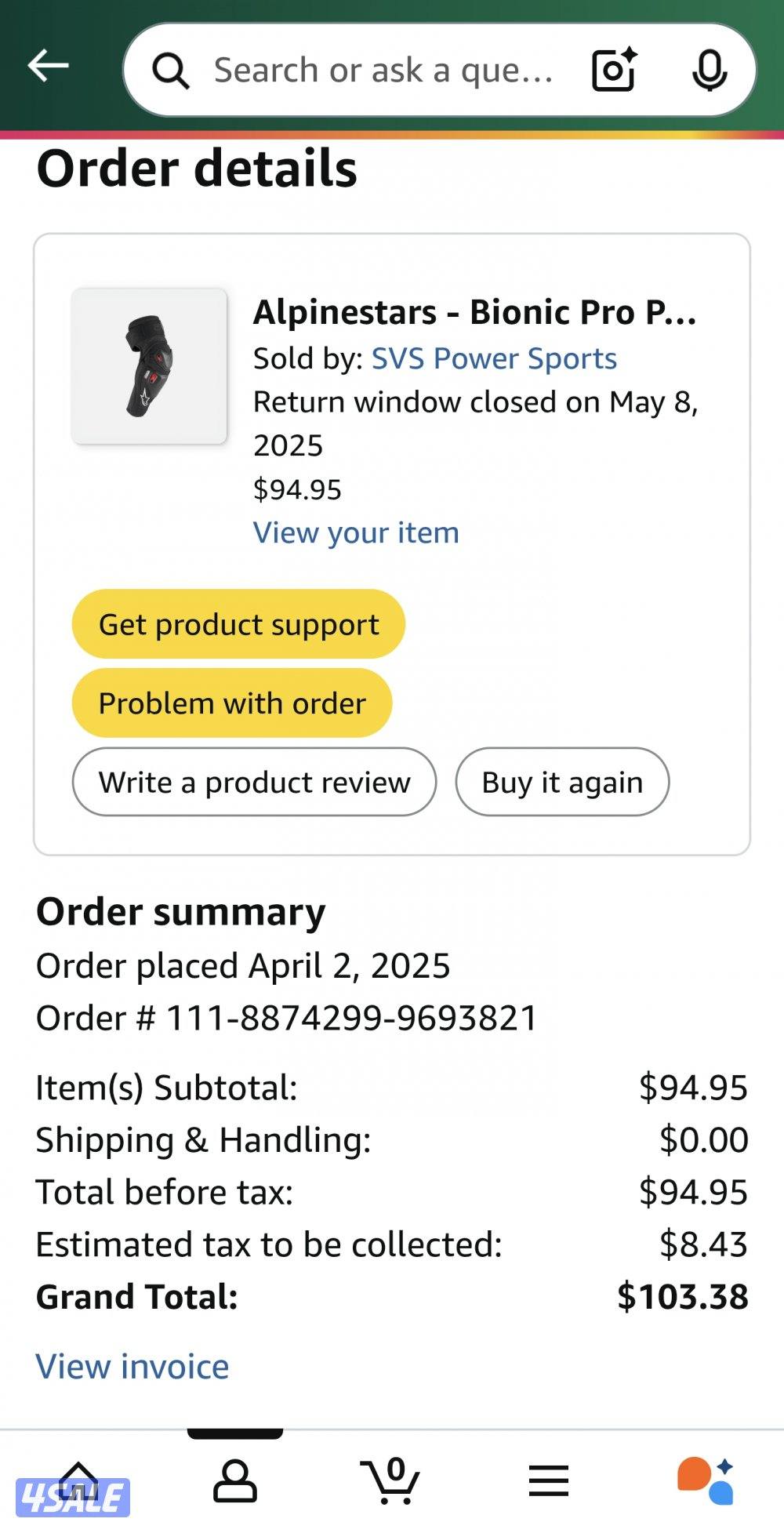
Task: Launch the Rufus AI assistant icon
Action: click(705, 1480)
